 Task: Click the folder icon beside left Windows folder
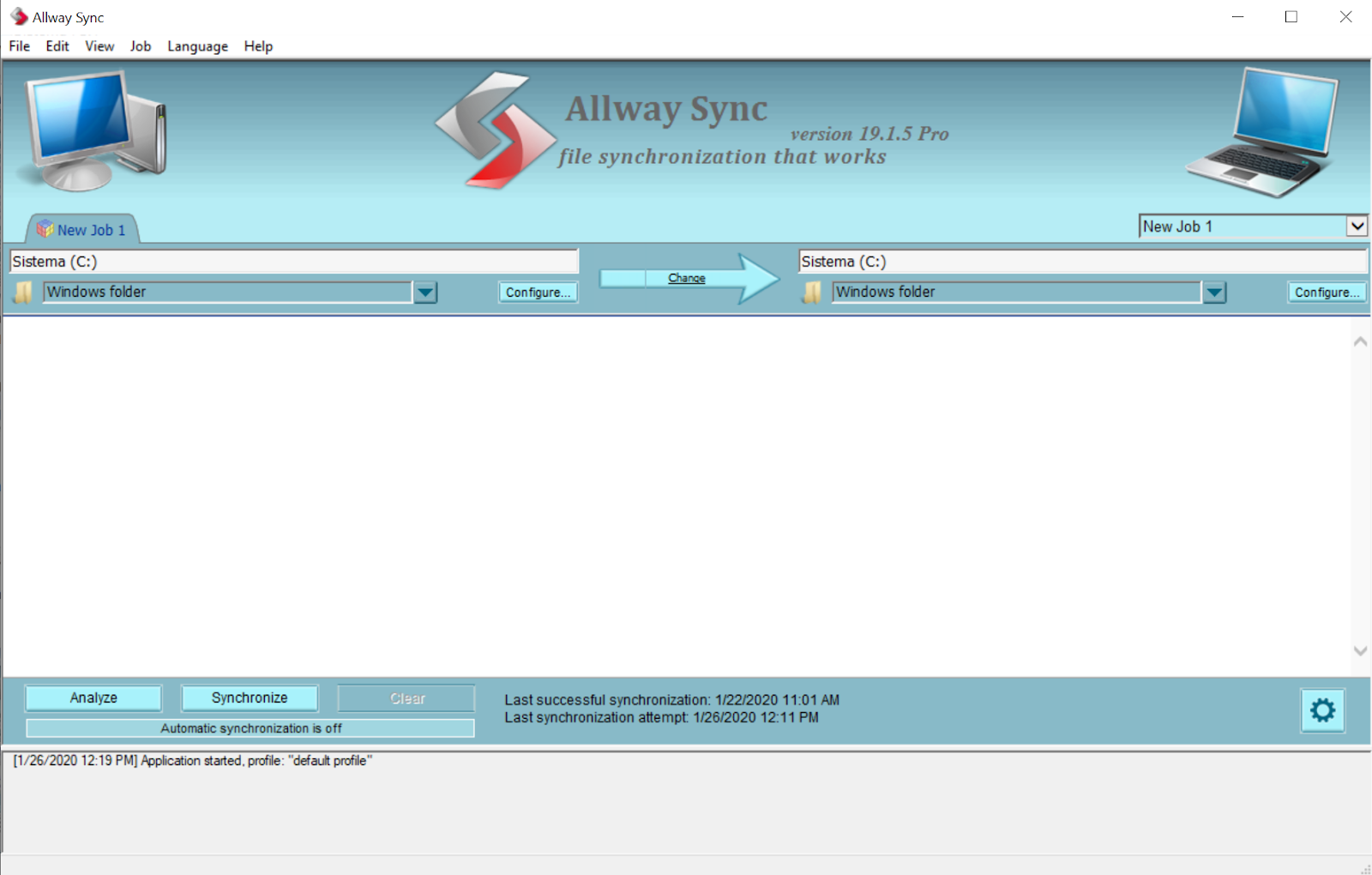pos(23,292)
